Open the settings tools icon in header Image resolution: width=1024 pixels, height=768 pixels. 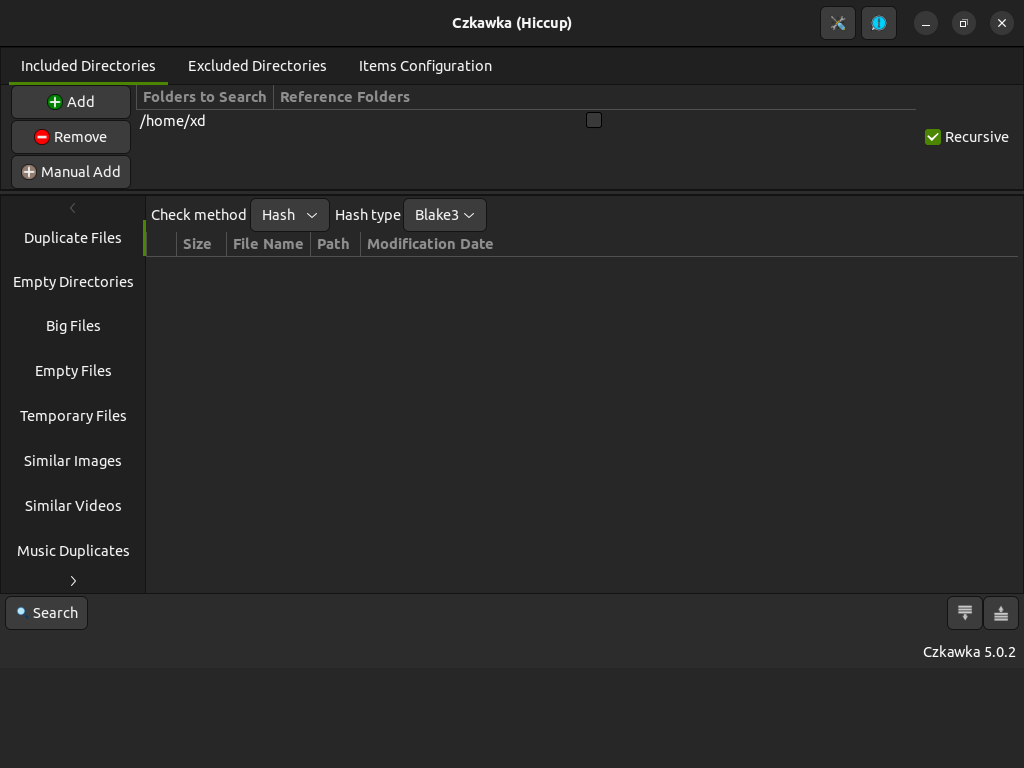click(x=838, y=24)
